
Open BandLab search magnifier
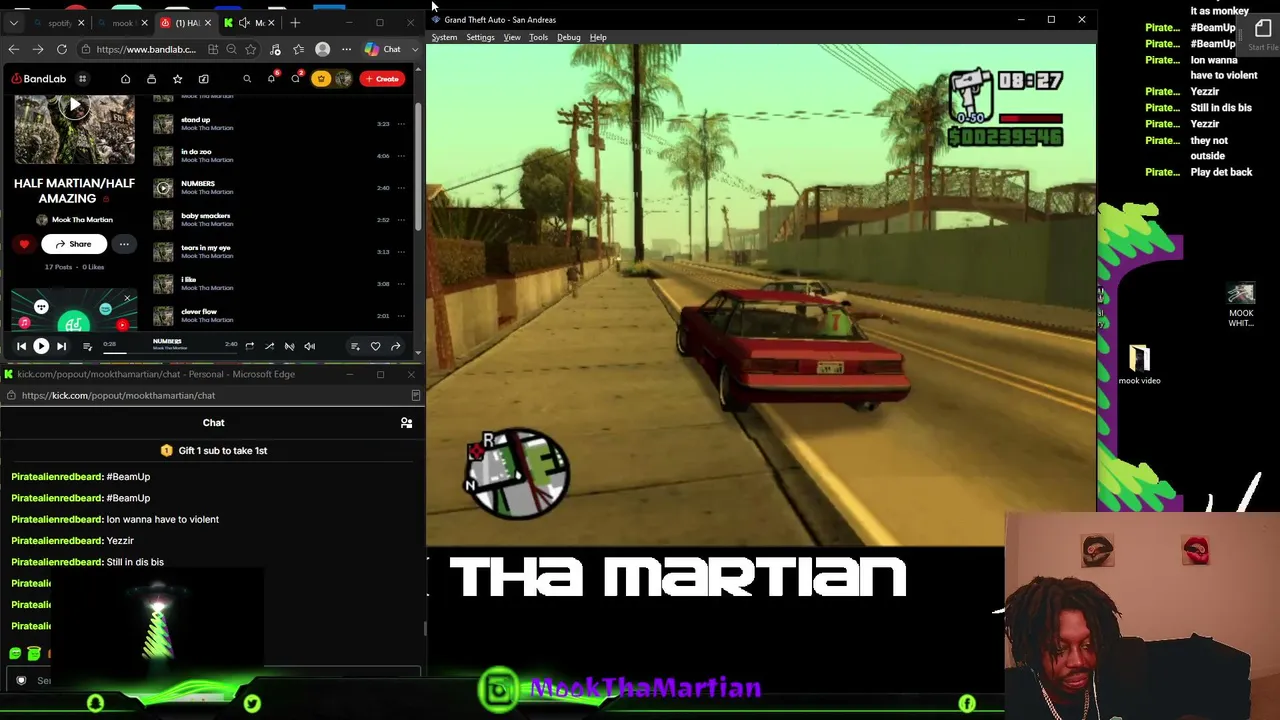tap(247, 79)
